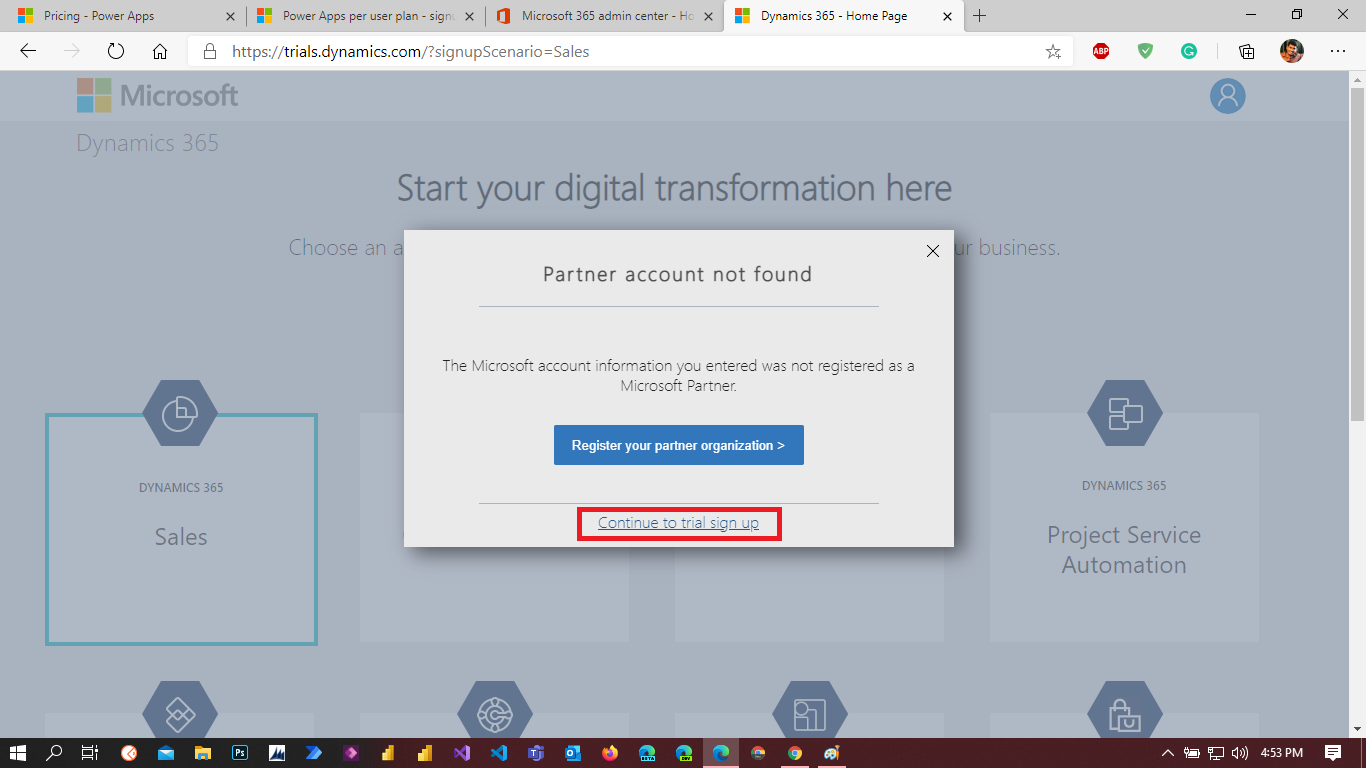Open the green shield AdGuard extension

point(1146,52)
